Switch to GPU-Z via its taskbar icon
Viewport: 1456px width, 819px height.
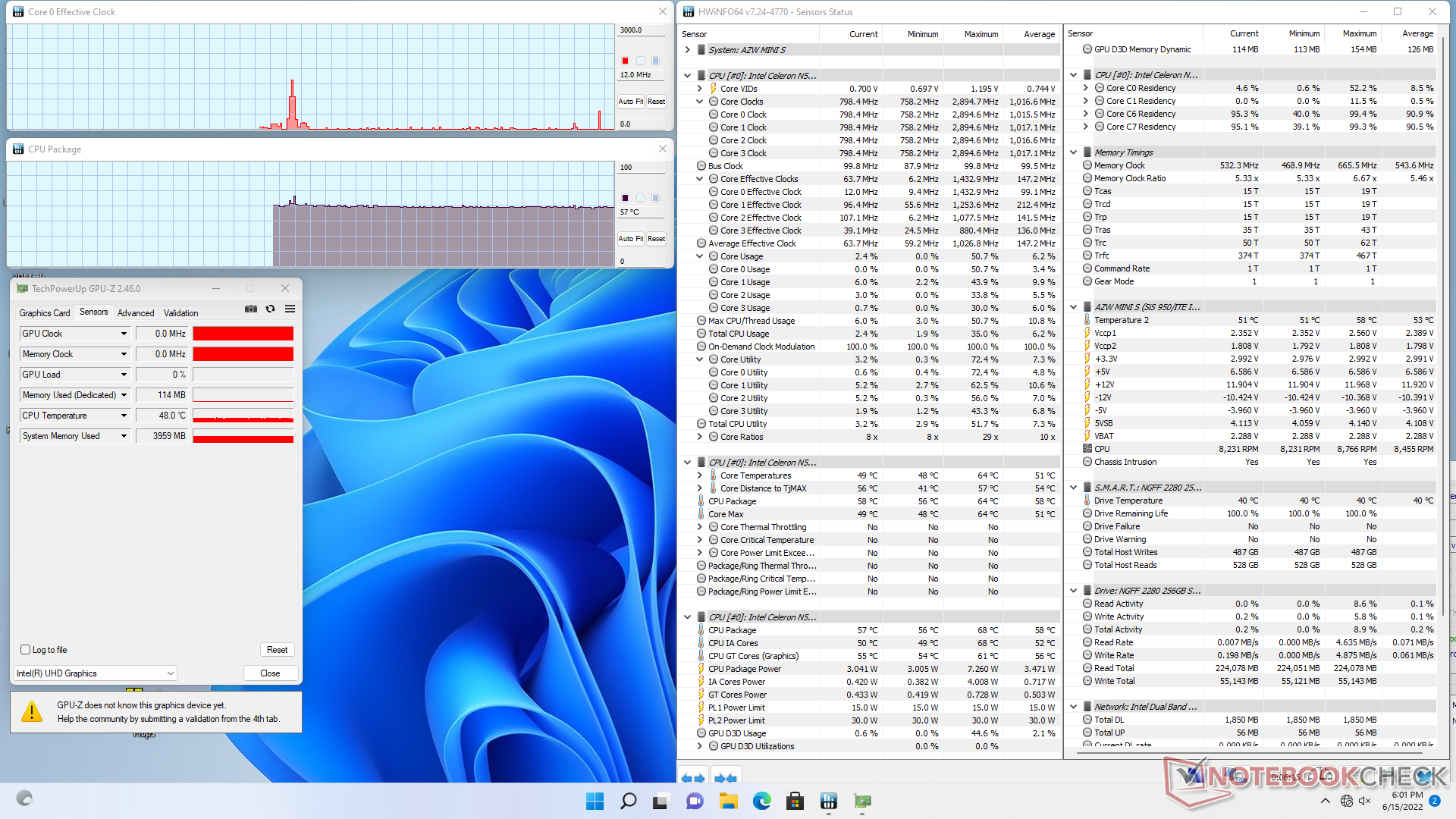(862, 801)
